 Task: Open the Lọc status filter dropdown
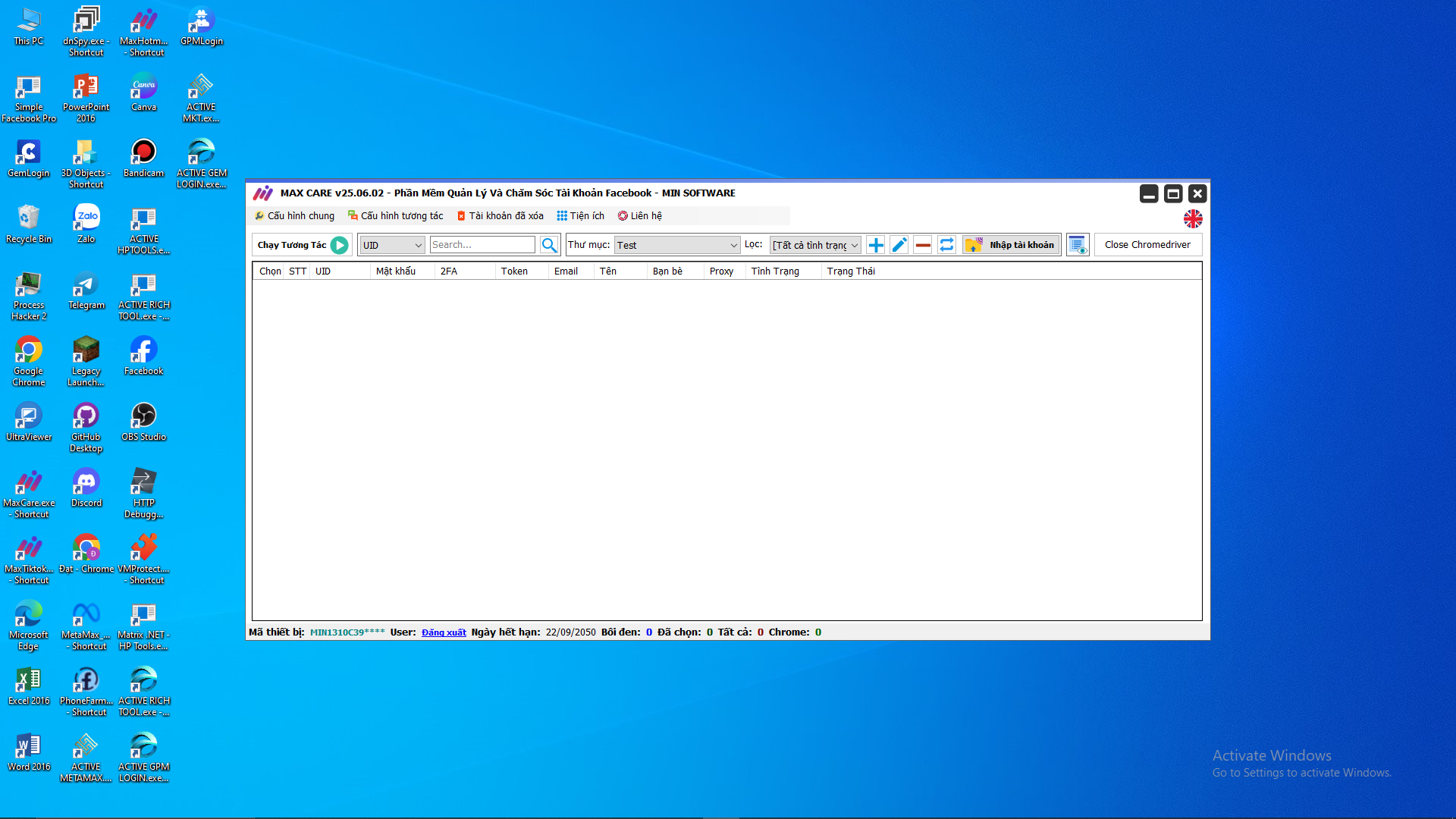pos(815,245)
